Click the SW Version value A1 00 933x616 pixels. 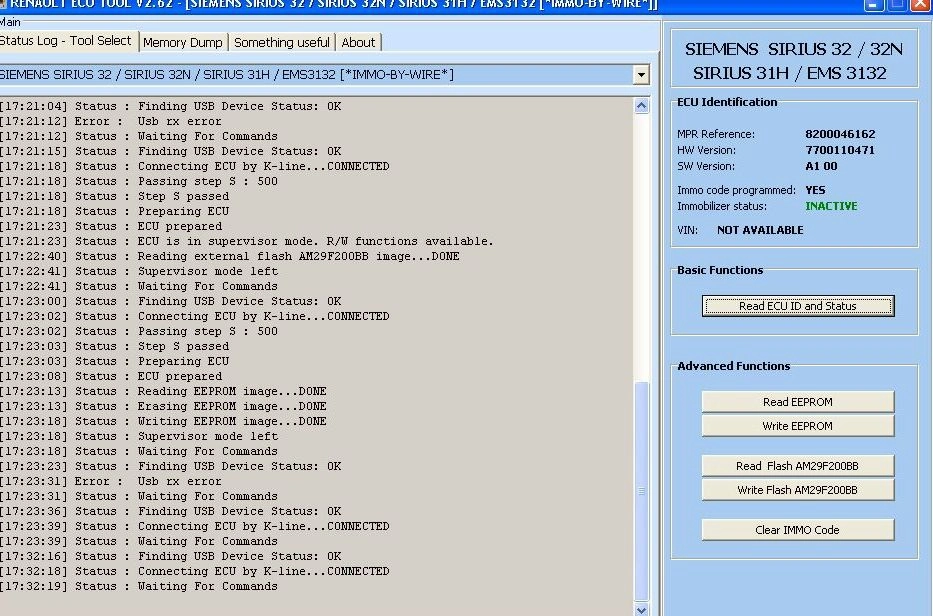pyautogui.click(x=821, y=166)
